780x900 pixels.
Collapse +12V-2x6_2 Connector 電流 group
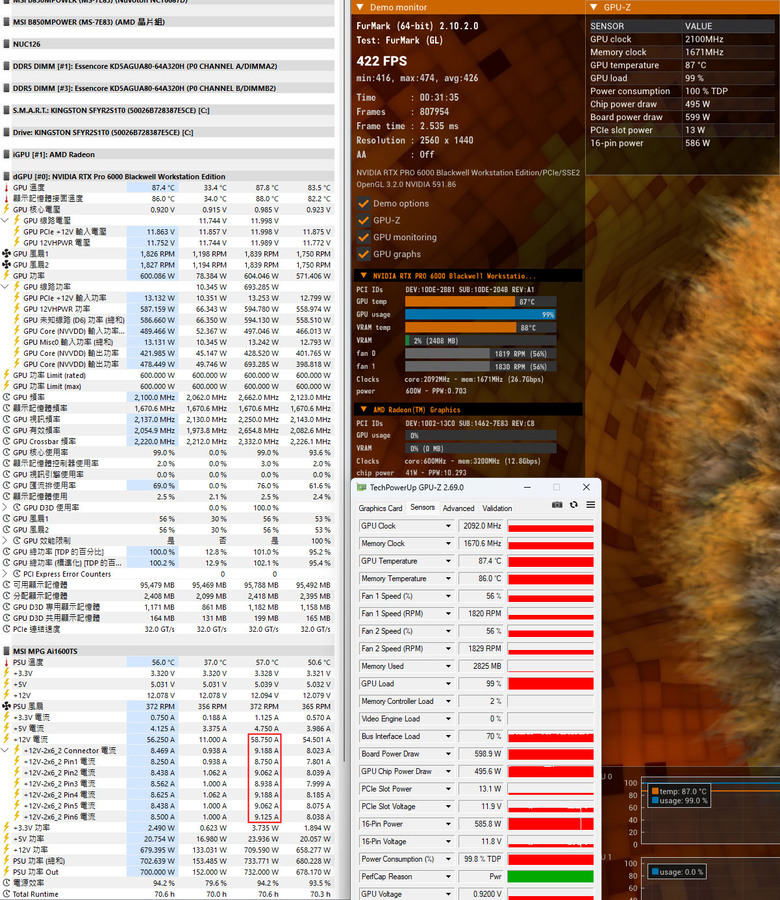click(5, 750)
